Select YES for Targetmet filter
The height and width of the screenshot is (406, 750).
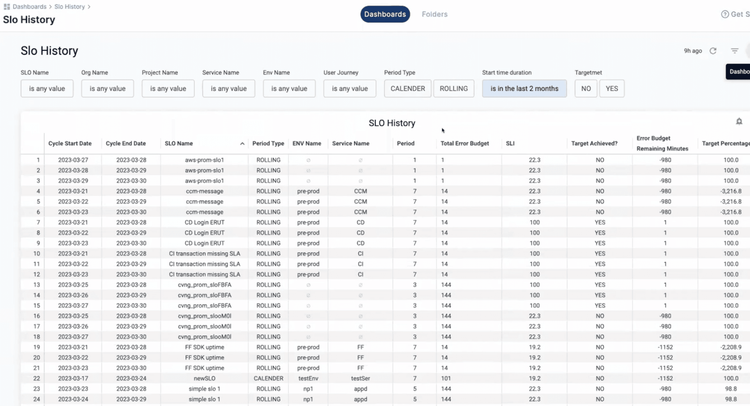click(611, 89)
